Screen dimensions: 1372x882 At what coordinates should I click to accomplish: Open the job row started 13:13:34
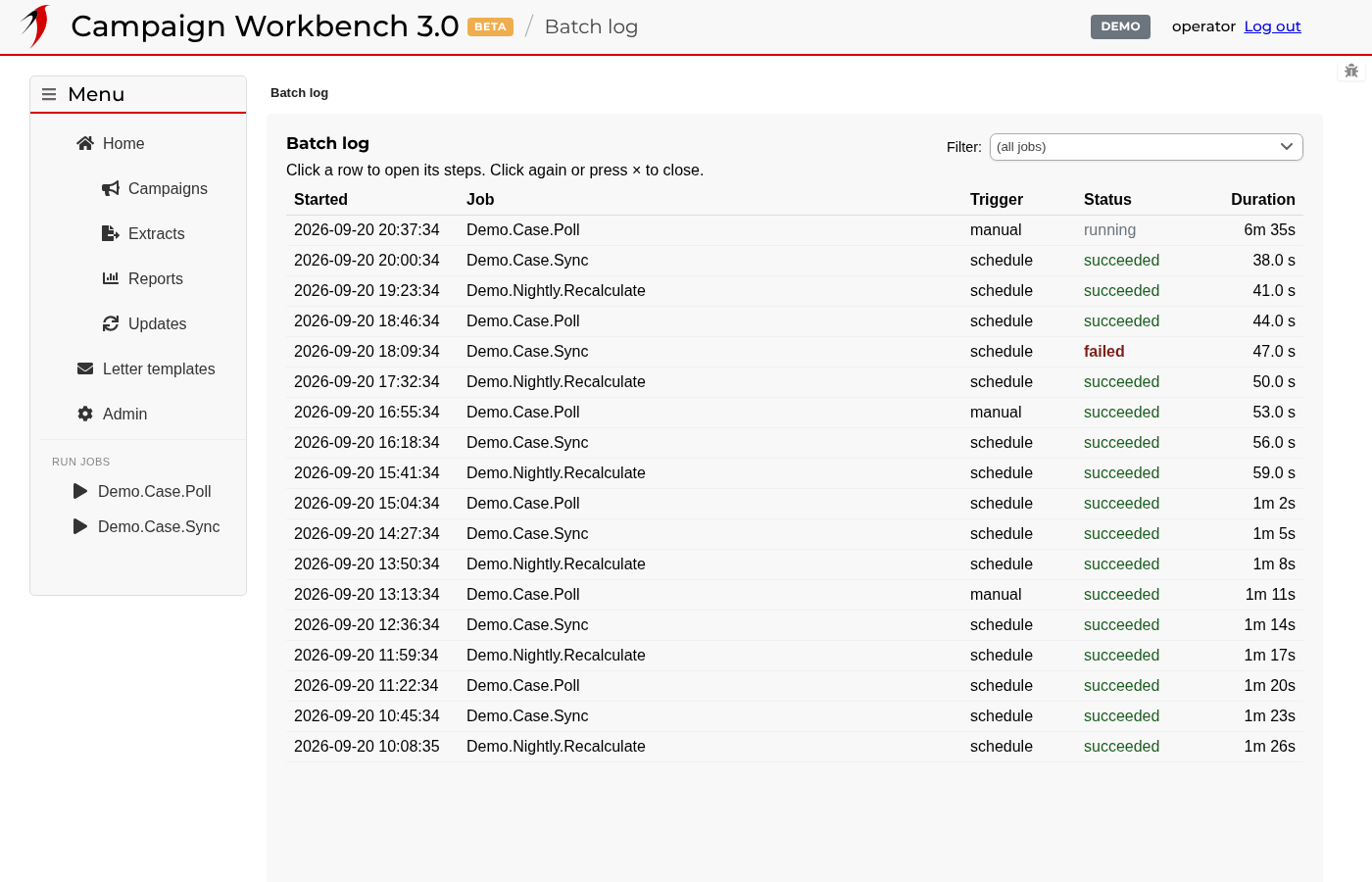tap(795, 595)
